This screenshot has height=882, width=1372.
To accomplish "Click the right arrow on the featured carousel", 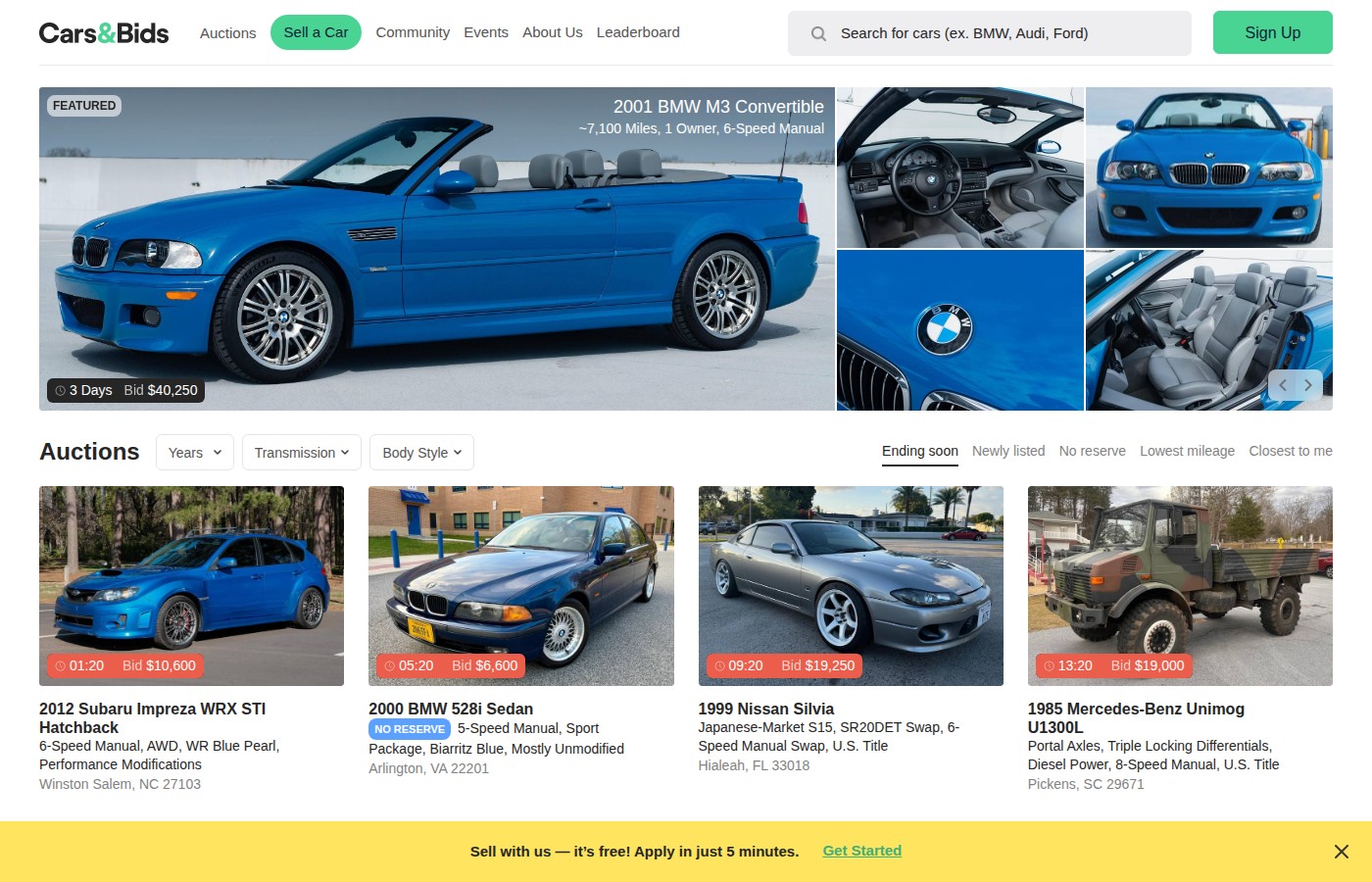I will click(1307, 385).
